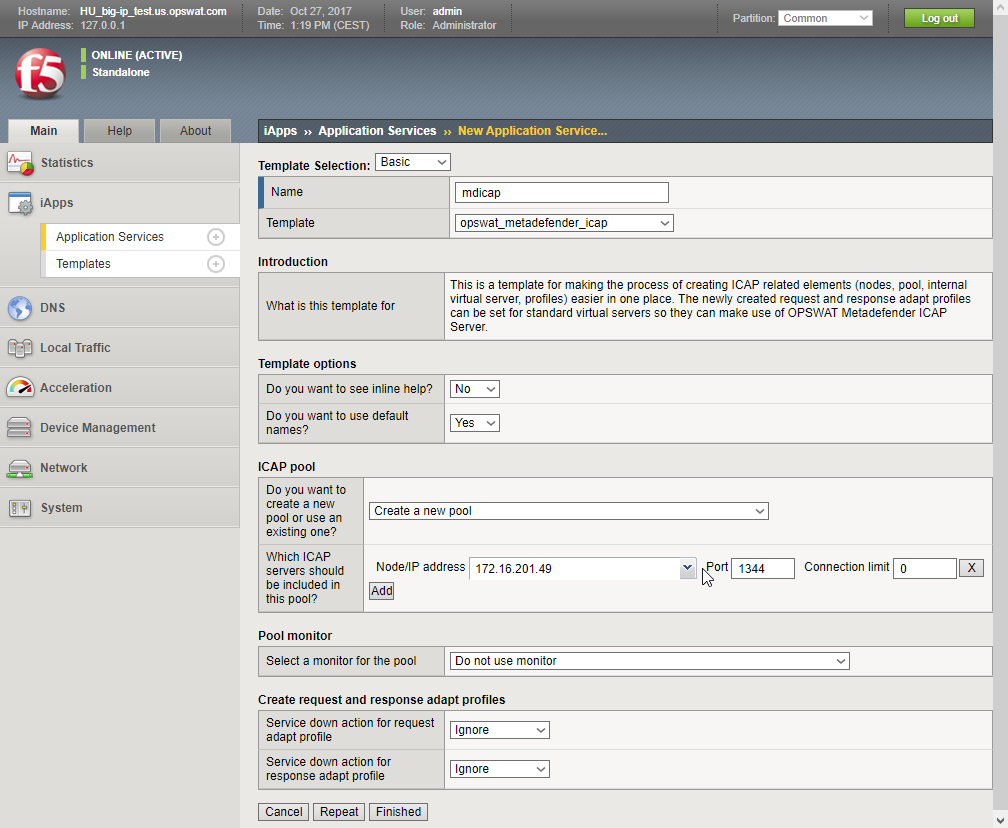
Task: Remove the ICAP server row with X
Action: click(x=971, y=568)
